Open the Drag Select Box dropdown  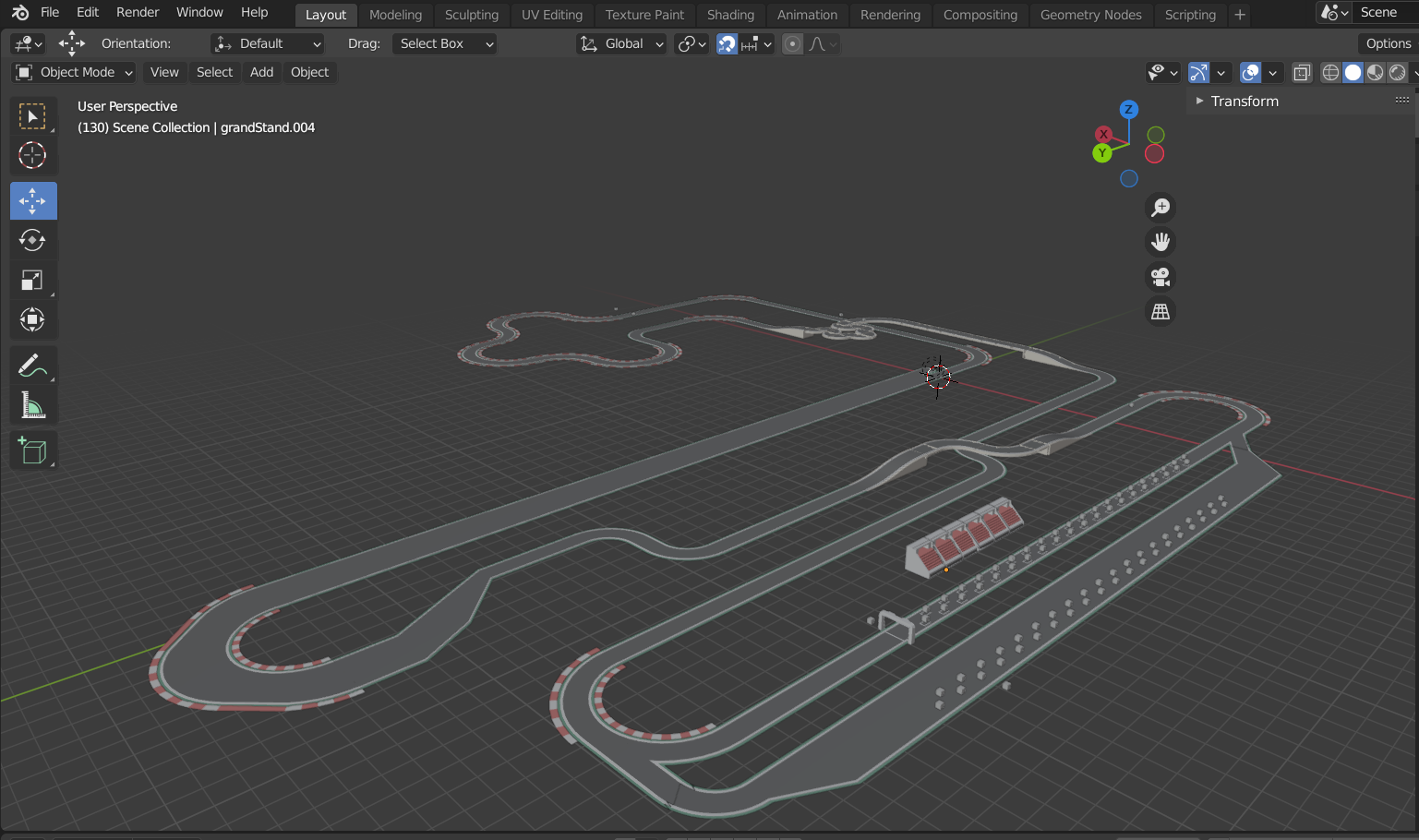click(x=444, y=43)
